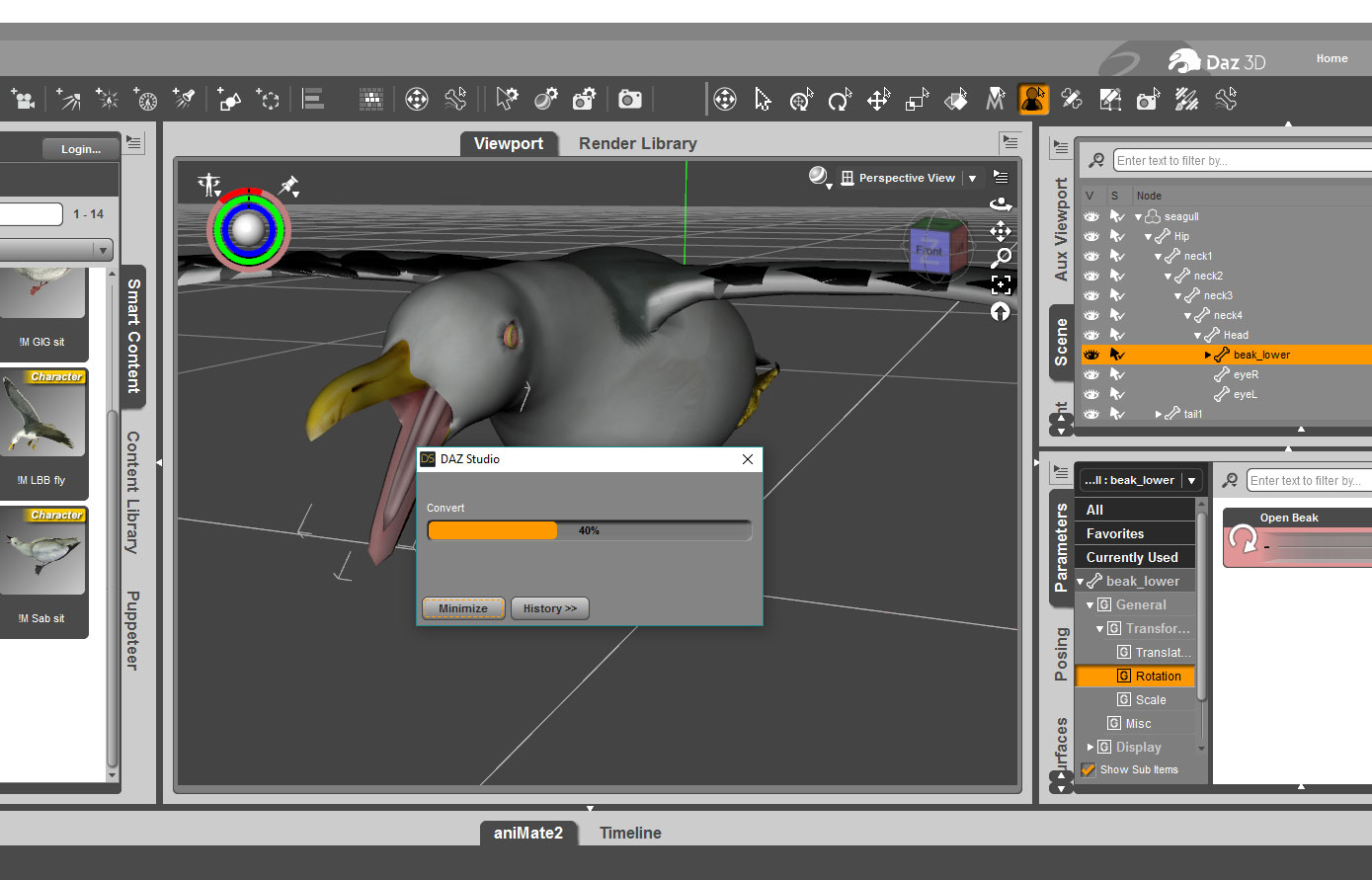This screenshot has height=880, width=1372.
Task: Open the Align tool icon
Action: (x=313, y=99)
